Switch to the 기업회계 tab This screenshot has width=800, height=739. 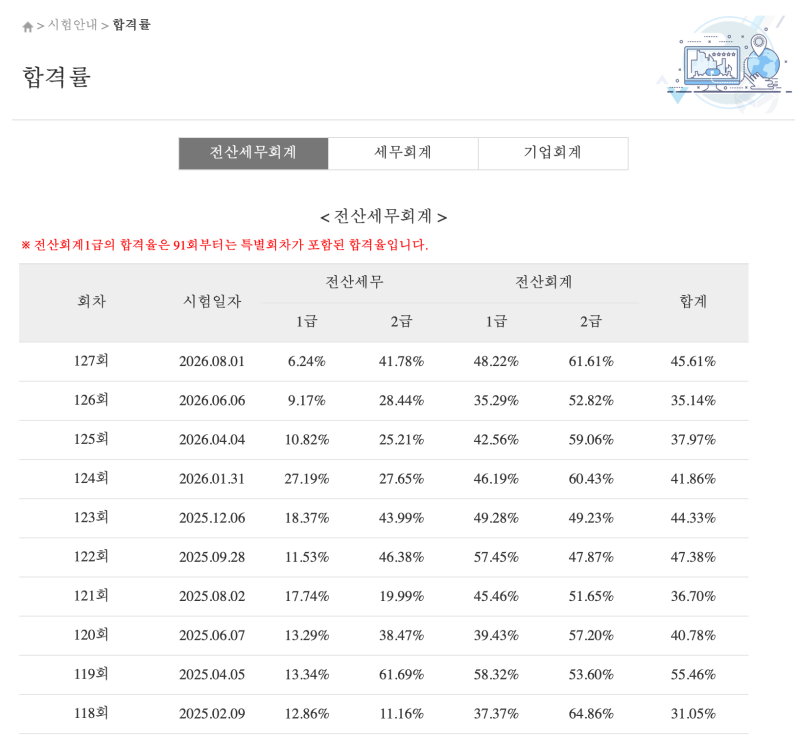point(553,153)
